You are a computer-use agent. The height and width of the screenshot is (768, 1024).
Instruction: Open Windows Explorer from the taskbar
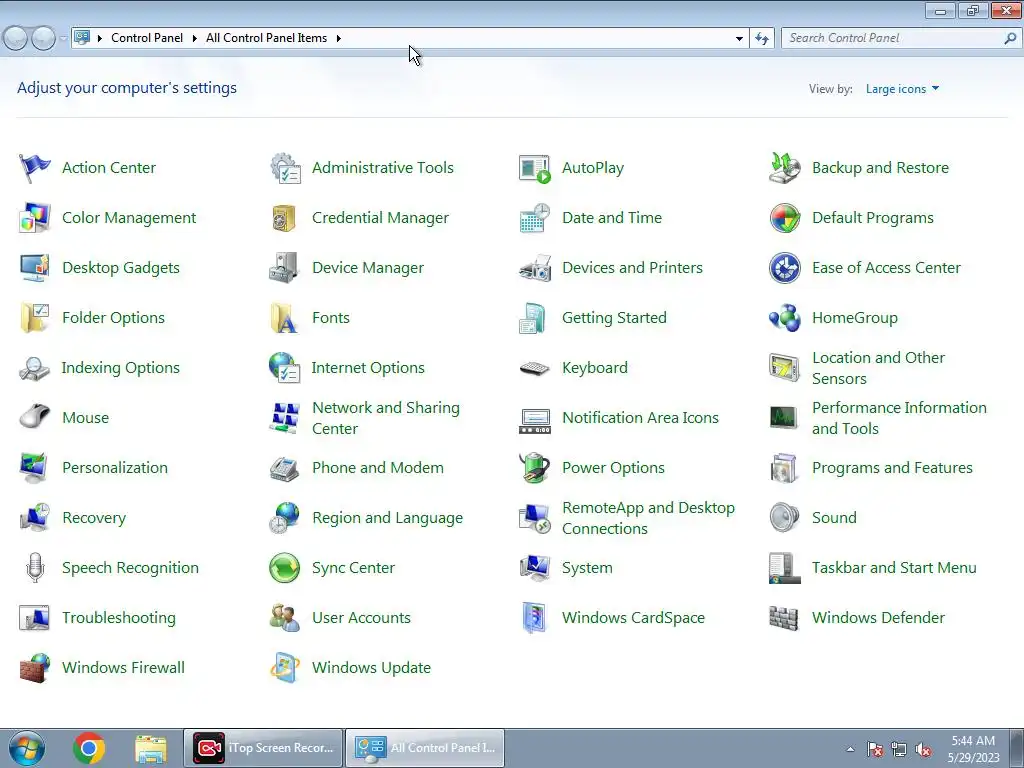[x=151, y=748]
